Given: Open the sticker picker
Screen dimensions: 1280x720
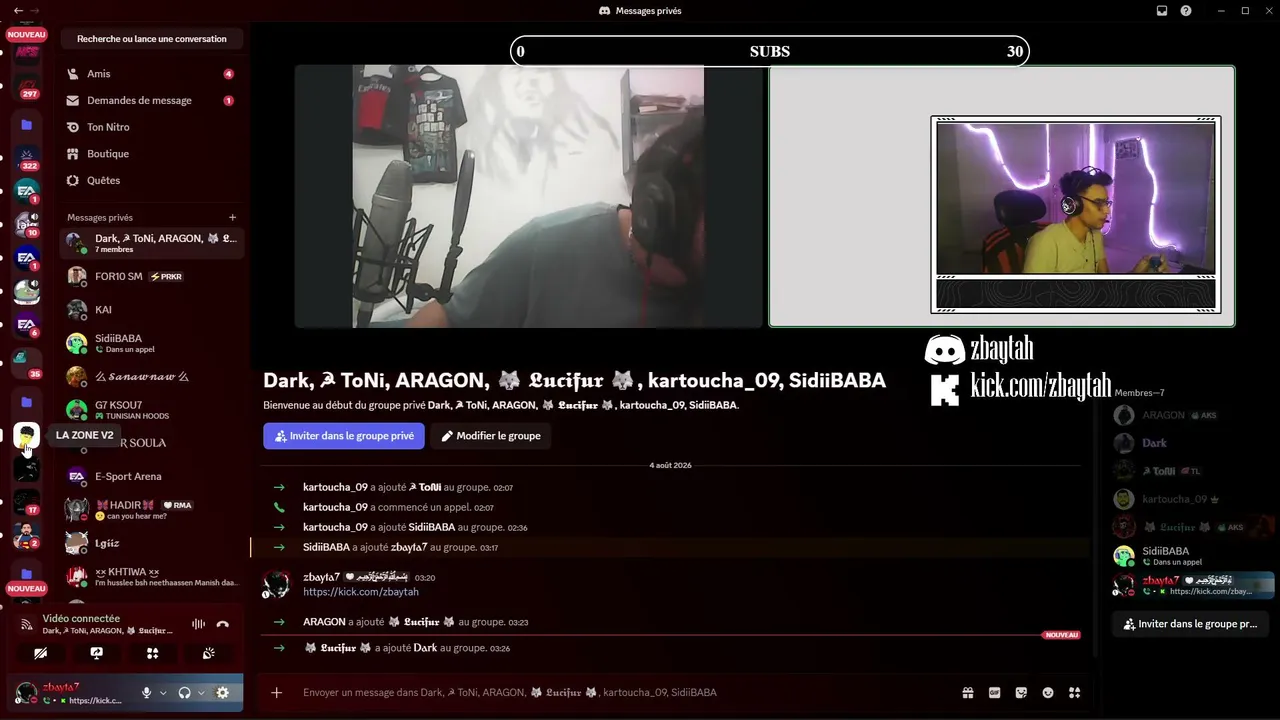Looking at the screenshot, I should 1021,692.
